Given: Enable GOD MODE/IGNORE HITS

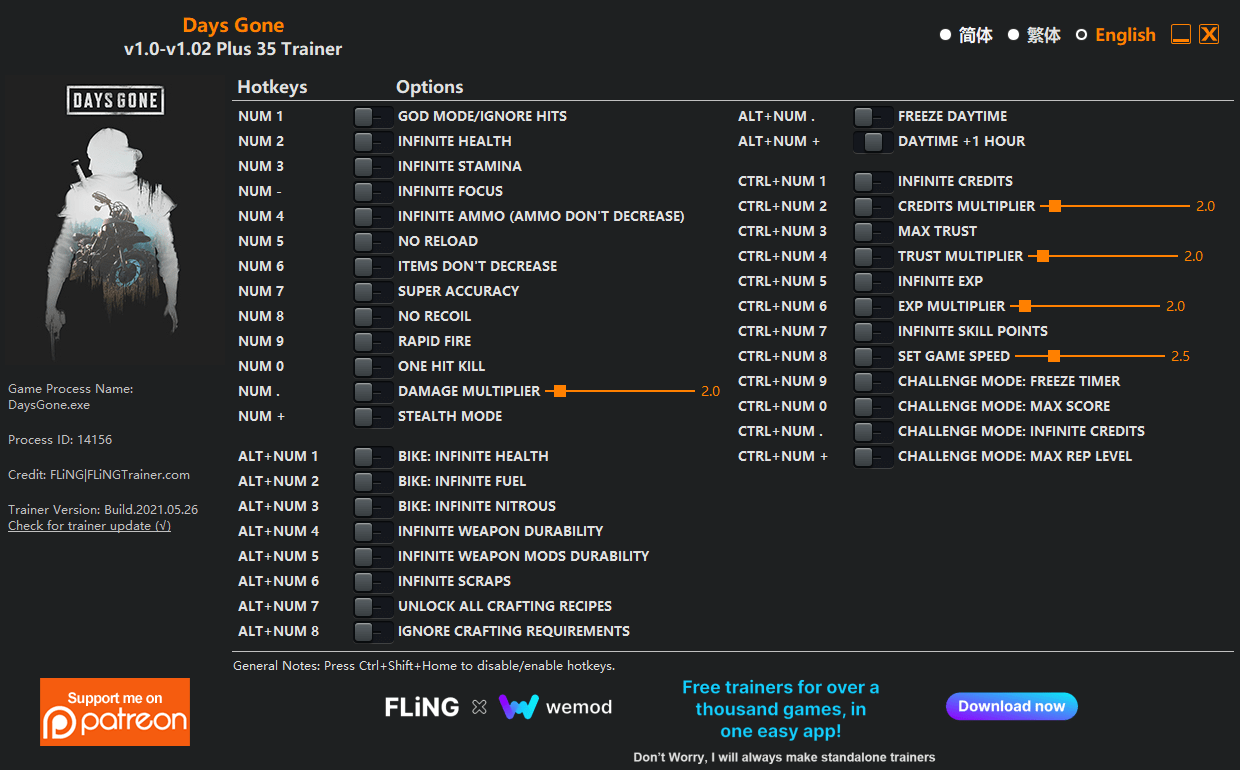Looking at the screenshot, I should point(373,115).
